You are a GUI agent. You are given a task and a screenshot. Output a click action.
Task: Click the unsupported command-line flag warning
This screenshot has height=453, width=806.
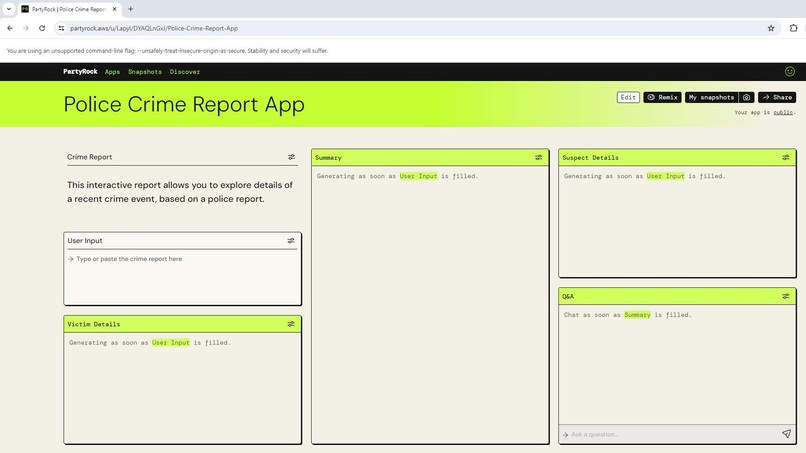pyautogui.click(x=168, y=51)
